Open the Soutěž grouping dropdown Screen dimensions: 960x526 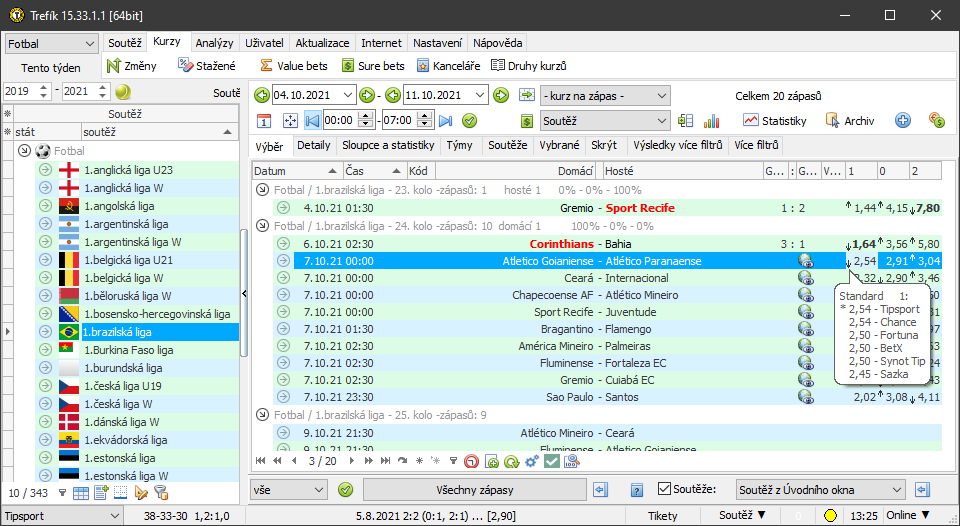point(605,121)
